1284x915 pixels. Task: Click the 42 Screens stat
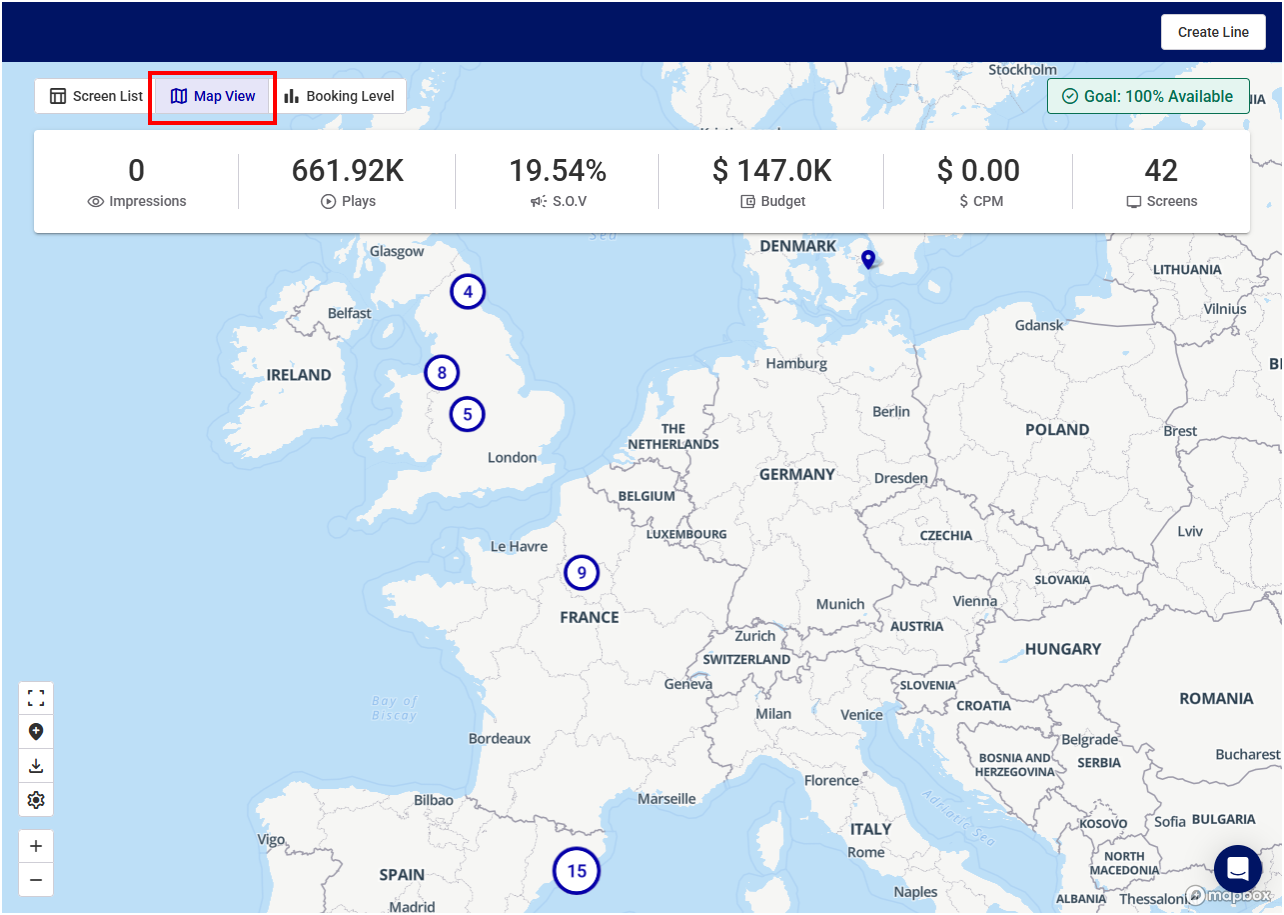[1161, 182]
